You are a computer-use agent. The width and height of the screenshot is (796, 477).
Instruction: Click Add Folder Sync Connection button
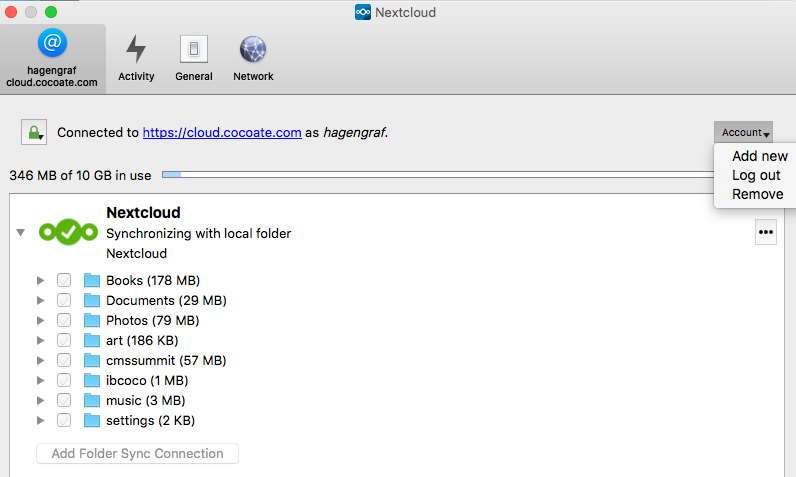pos(137,453)
